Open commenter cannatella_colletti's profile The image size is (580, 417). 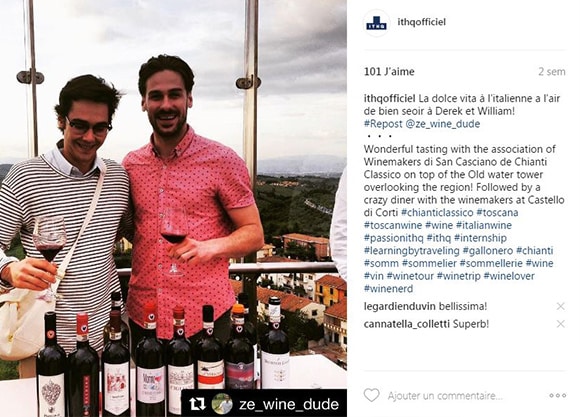407,324
